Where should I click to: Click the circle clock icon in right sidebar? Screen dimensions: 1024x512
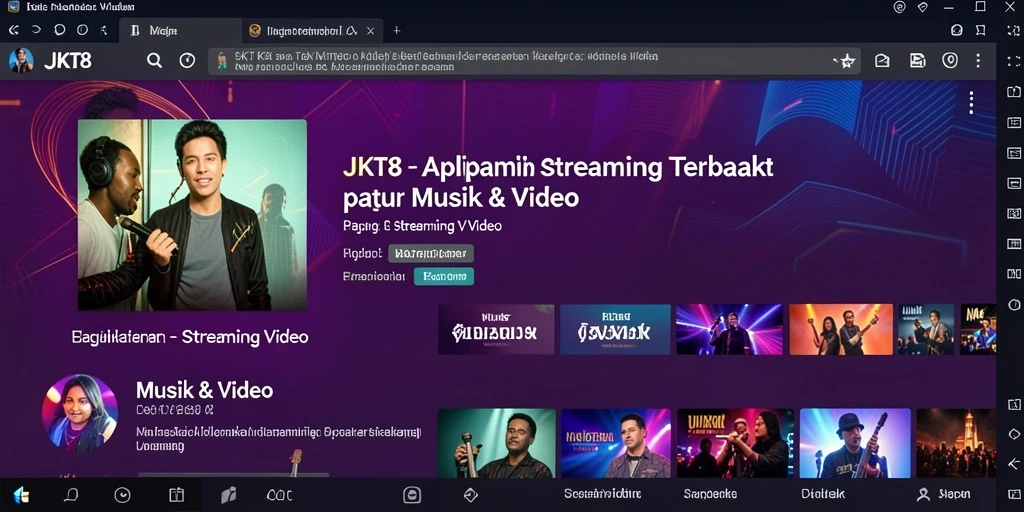1014,304
